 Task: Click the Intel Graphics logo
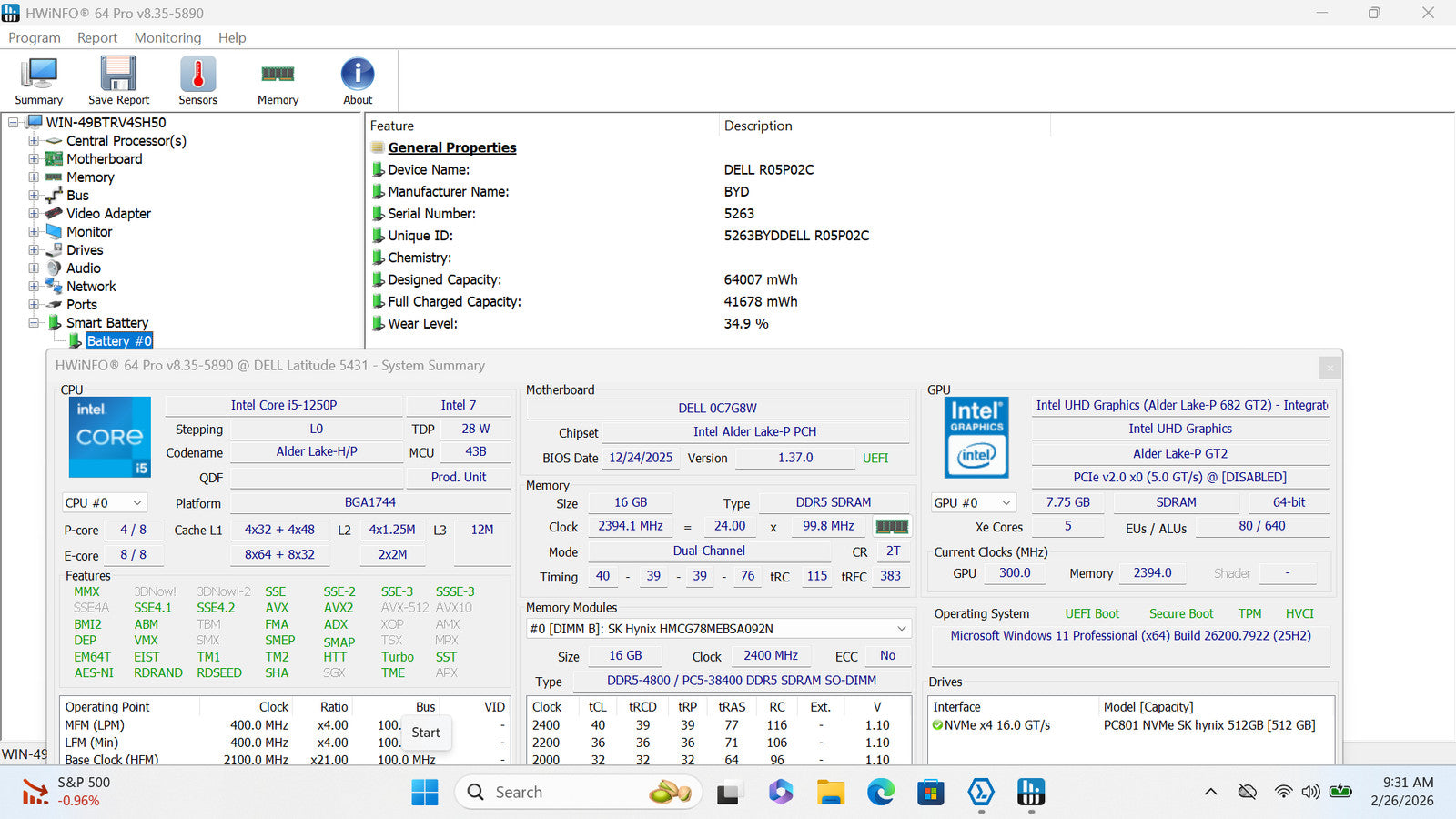coord(976,438)
